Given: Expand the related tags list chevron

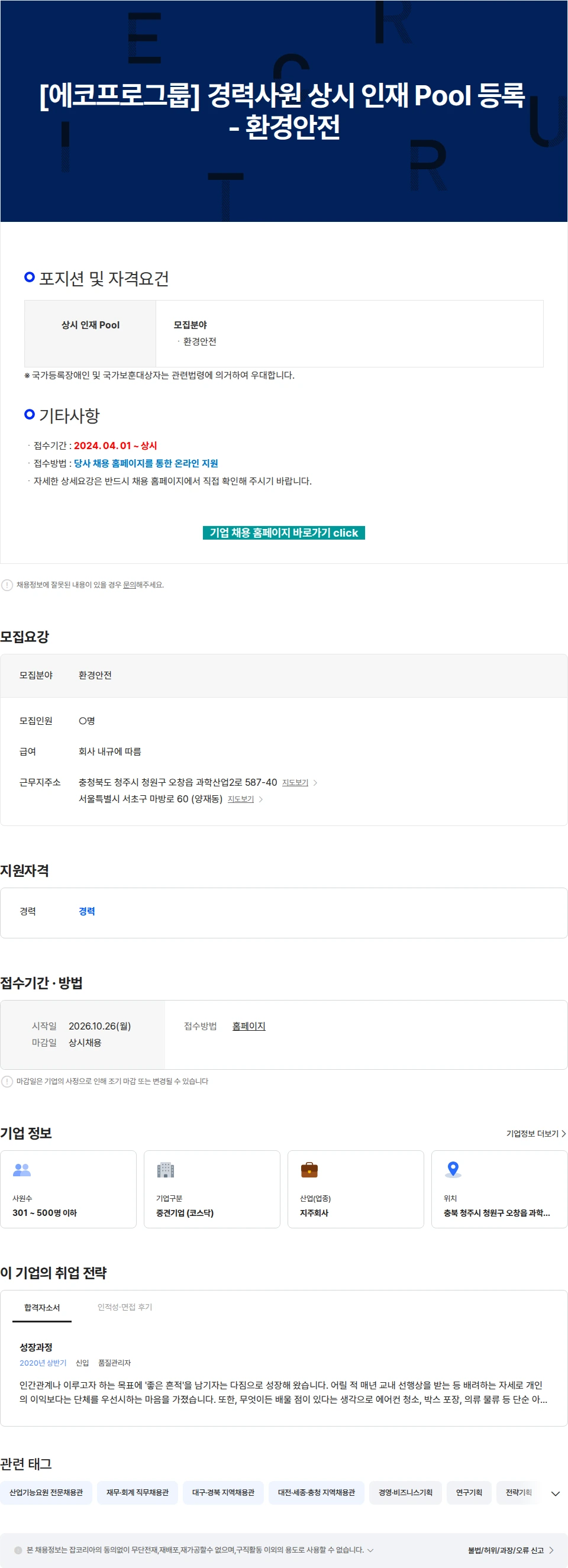Looking at the screenshot, I should tap(555, 1493).
